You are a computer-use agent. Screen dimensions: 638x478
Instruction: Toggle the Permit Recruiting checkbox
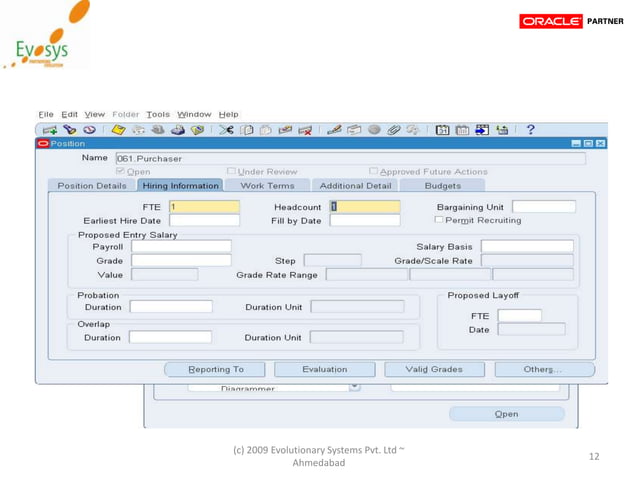(439, 220)
